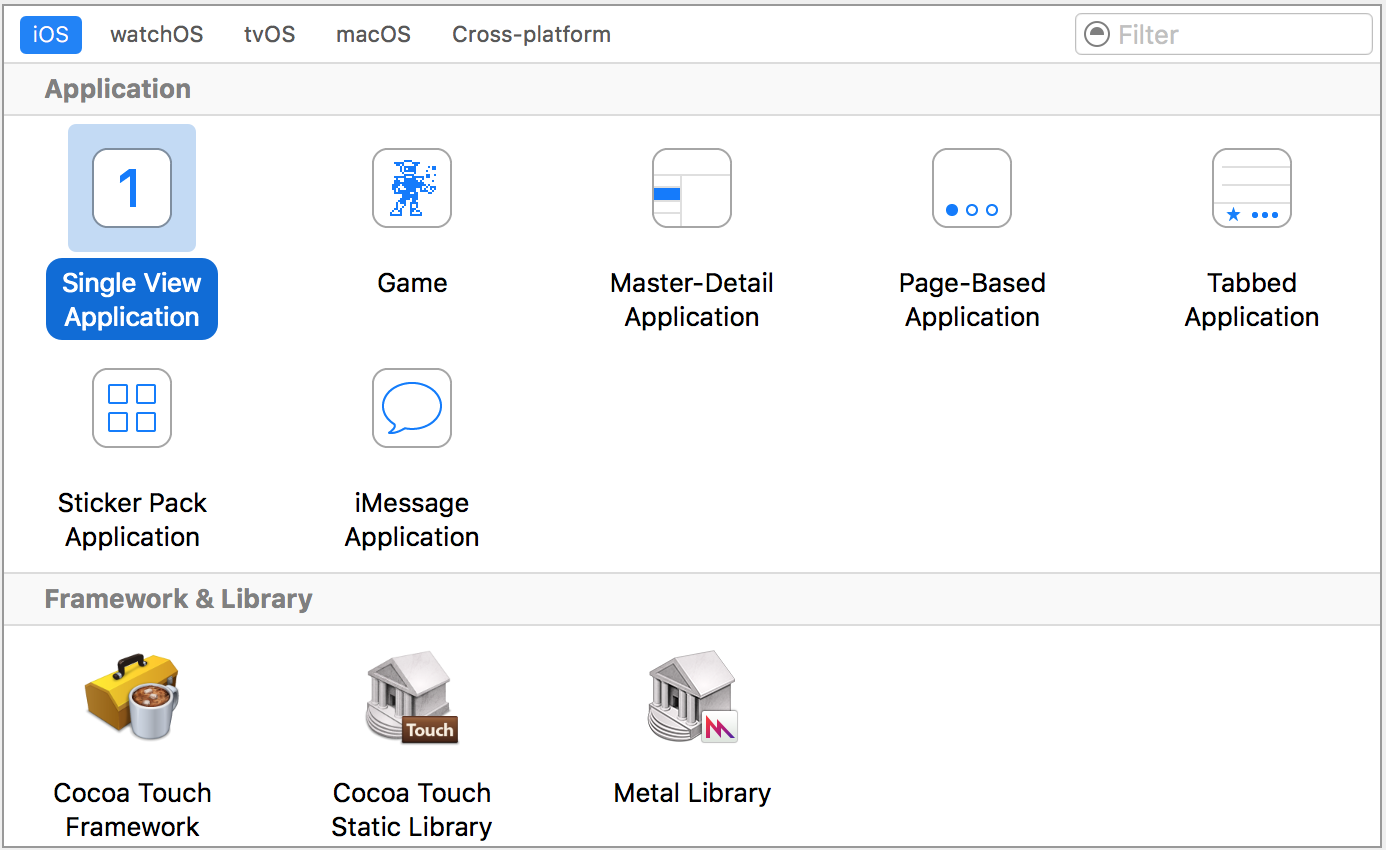The image size is (1386, 850).
Task: Choose the Tabbed Application icon
Action: pyautogui.click(x=1252, y=188)
